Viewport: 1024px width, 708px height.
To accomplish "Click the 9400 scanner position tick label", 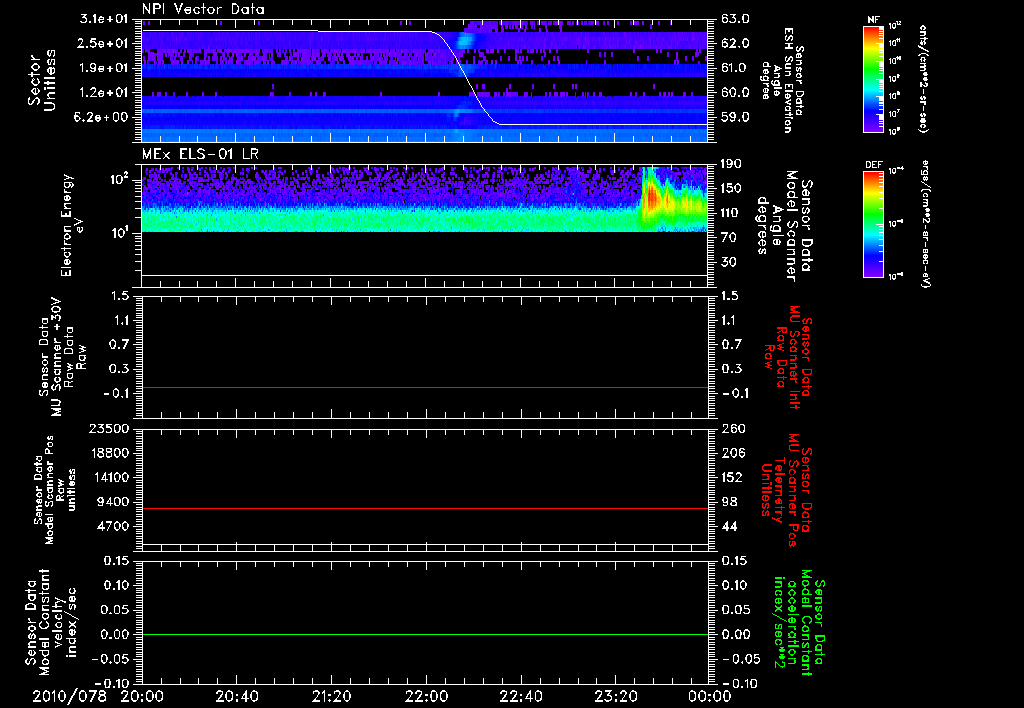I will (114, 502).
